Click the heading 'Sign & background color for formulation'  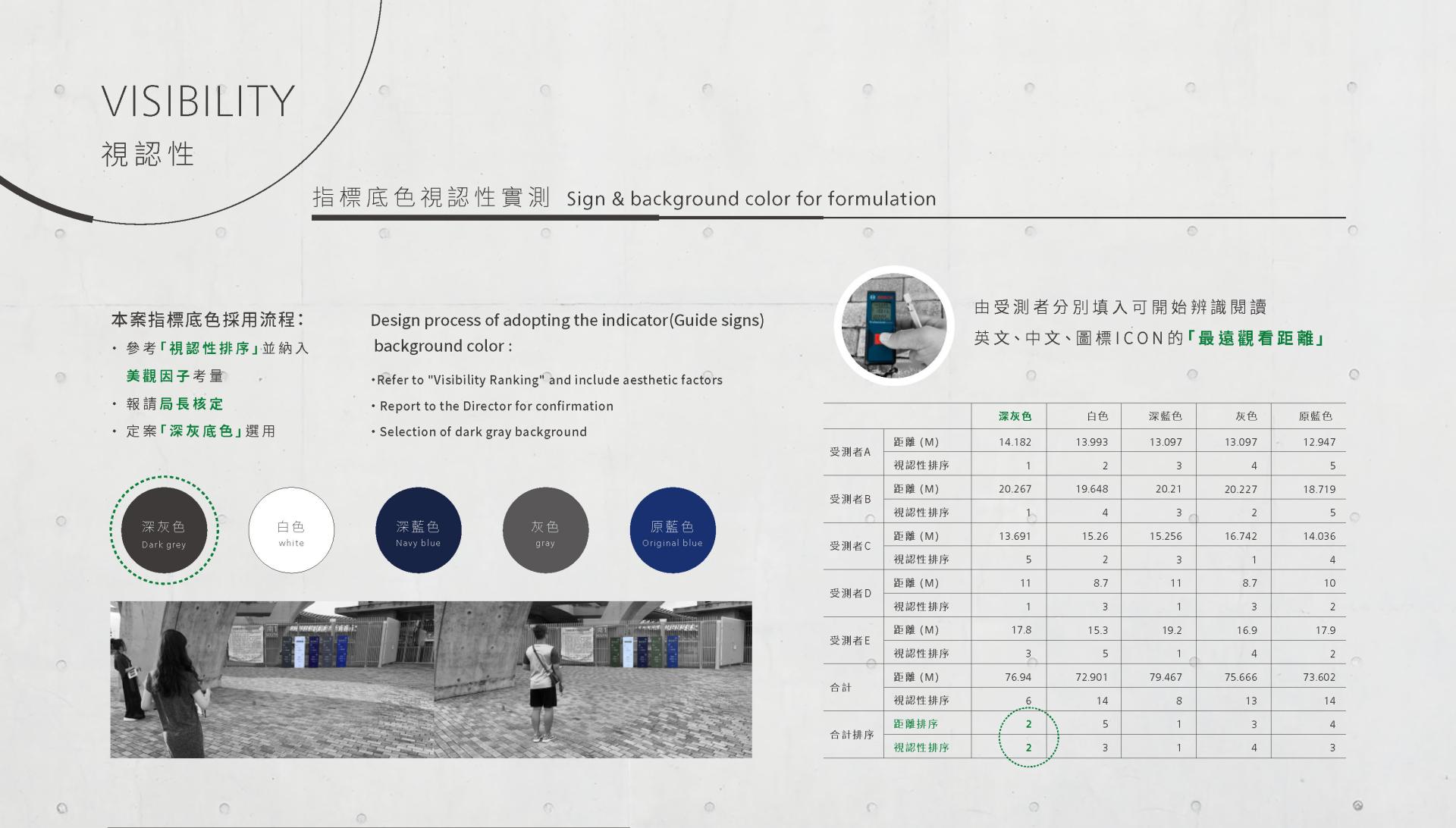(752, 199)
